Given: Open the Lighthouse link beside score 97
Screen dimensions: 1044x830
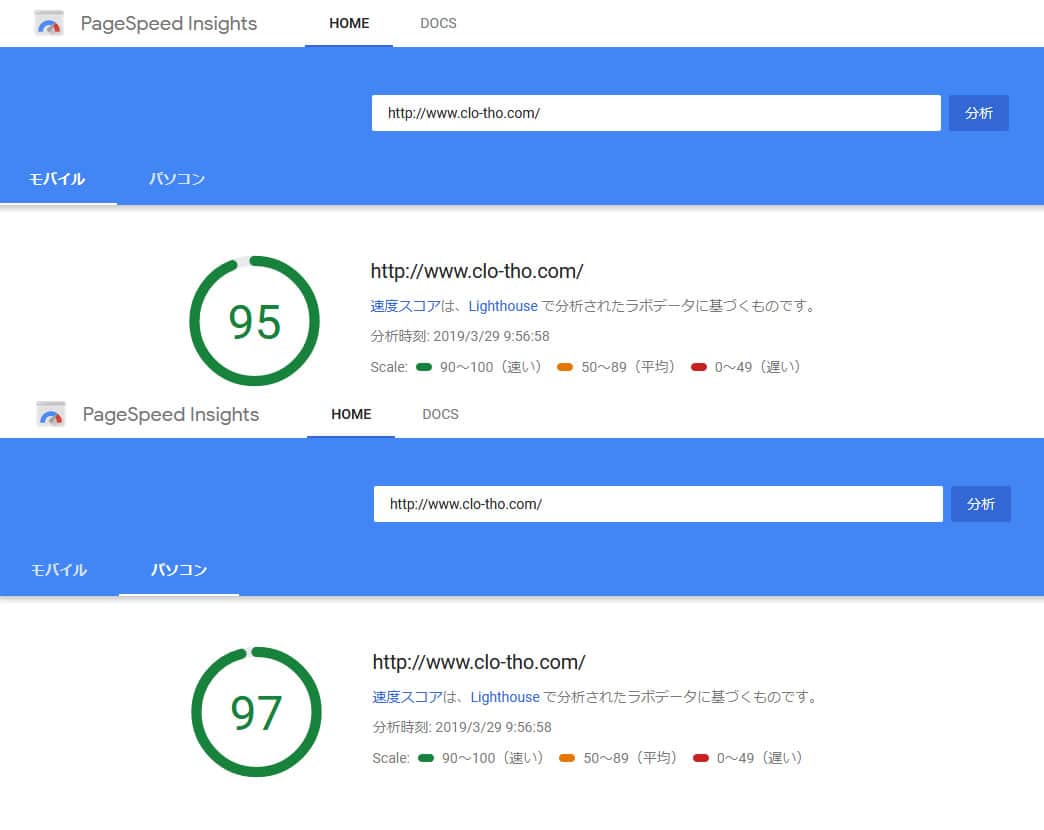Looking at the screenshot, I should 505,697.
